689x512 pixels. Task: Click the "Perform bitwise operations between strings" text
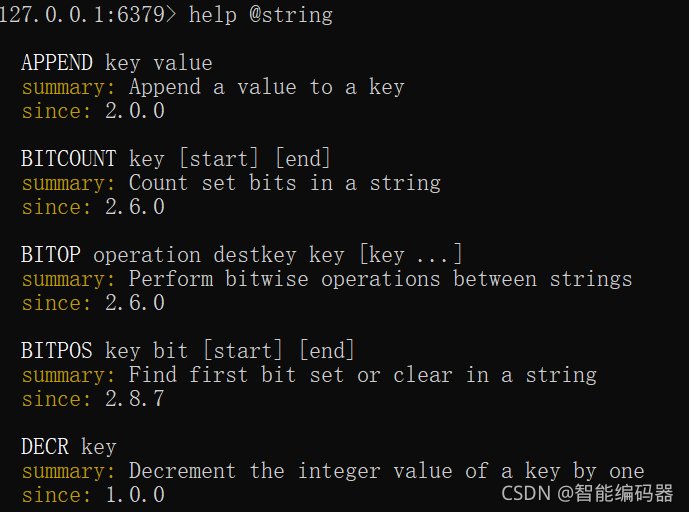(380, 279)
